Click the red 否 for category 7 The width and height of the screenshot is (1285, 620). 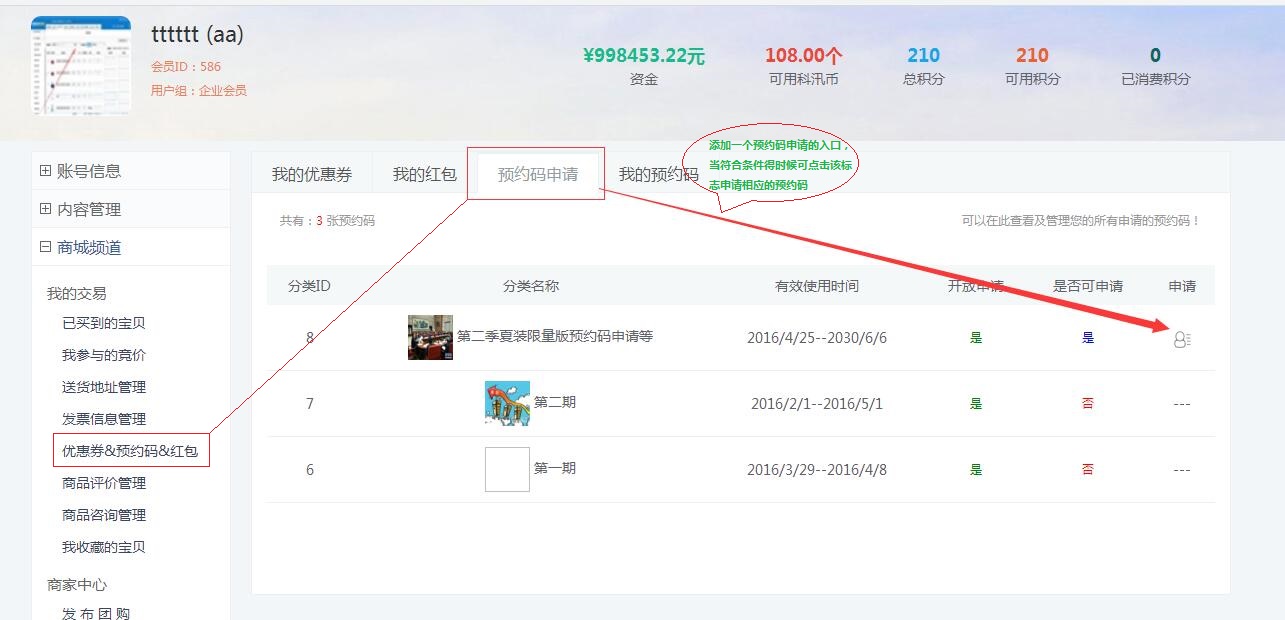1088,404
